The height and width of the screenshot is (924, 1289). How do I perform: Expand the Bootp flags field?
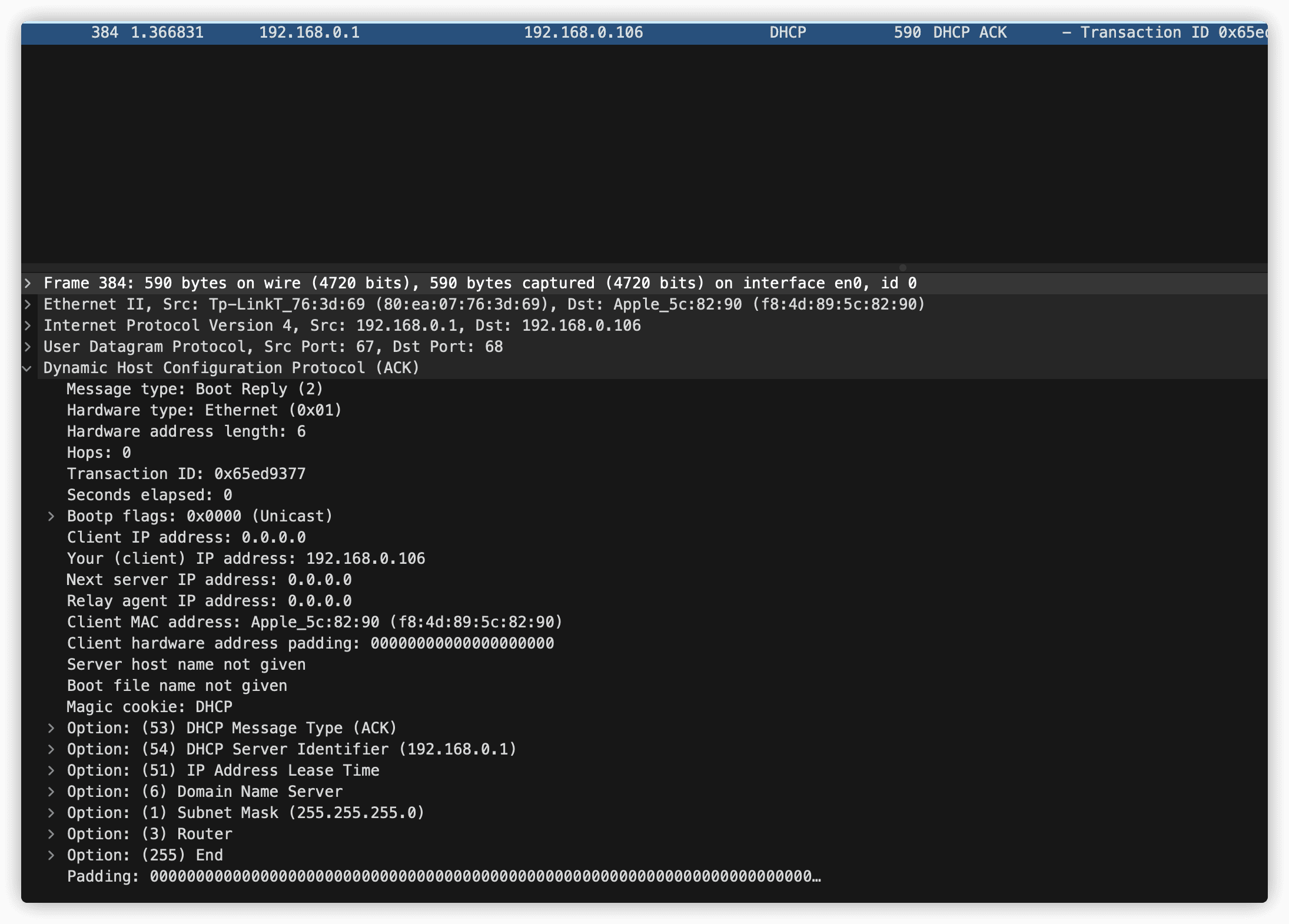(x=51, y=516)
